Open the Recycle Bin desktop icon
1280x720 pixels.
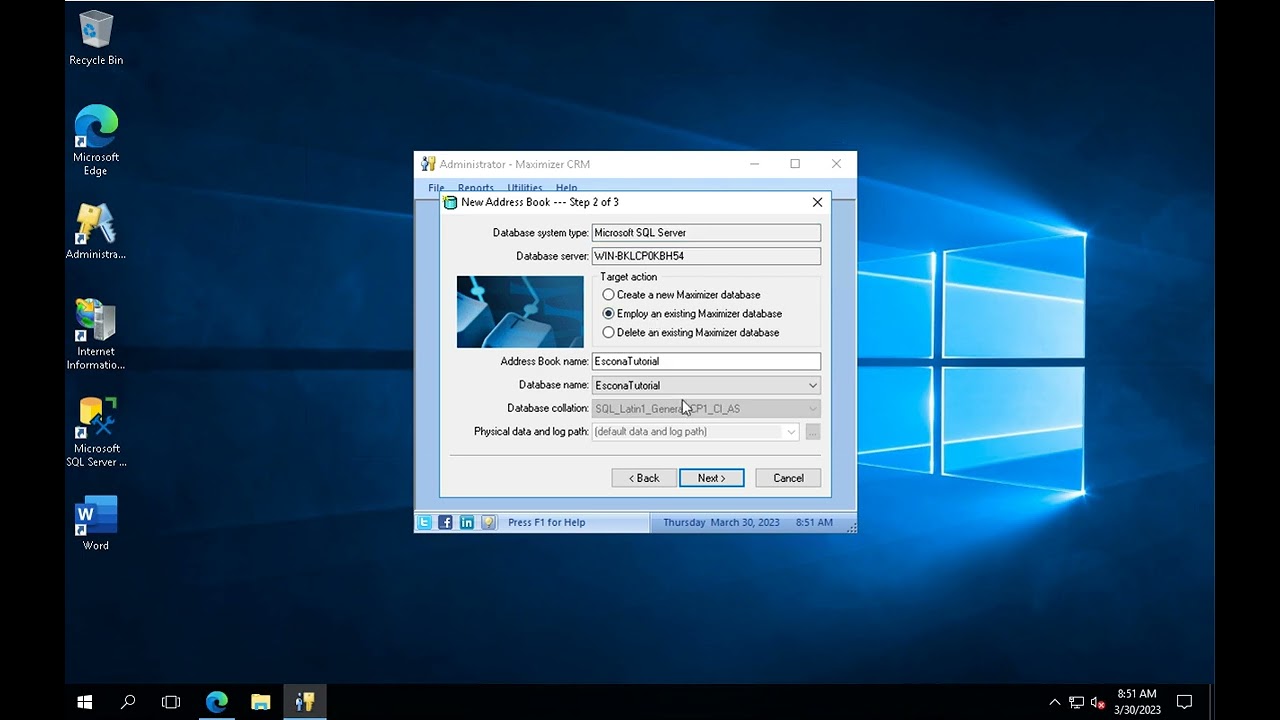coord(96,38)
